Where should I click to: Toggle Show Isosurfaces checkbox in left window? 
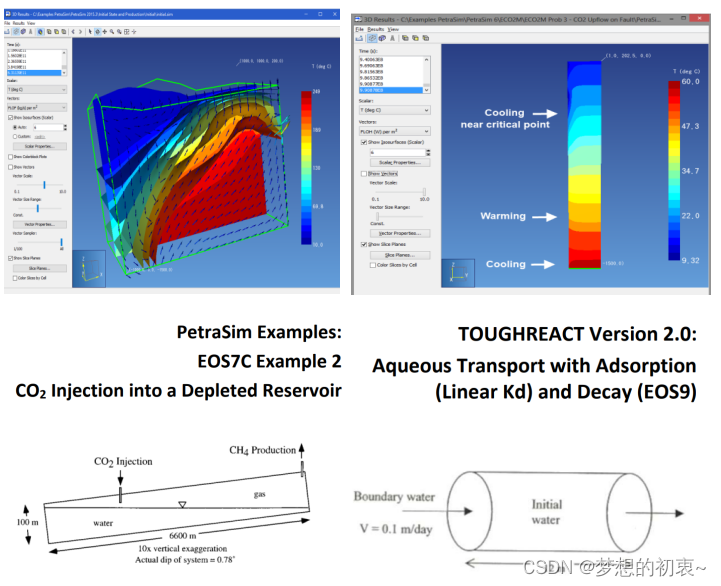pos(10,117)
